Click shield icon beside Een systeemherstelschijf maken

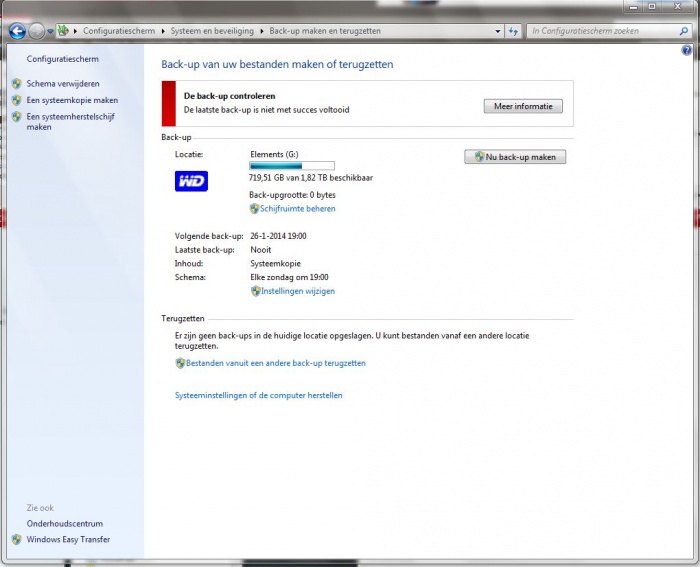17,117
